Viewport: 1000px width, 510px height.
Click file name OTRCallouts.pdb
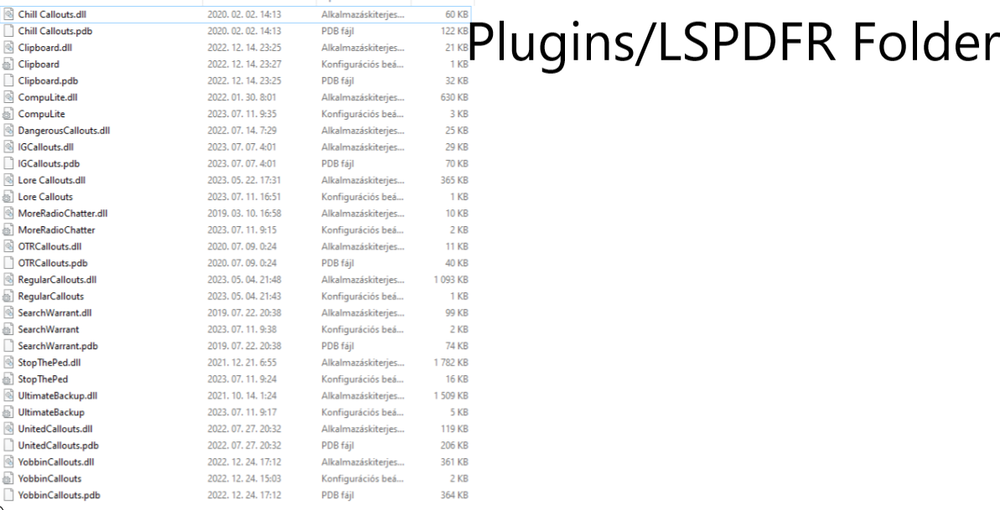pyautogui.click(x=53, y=263)
